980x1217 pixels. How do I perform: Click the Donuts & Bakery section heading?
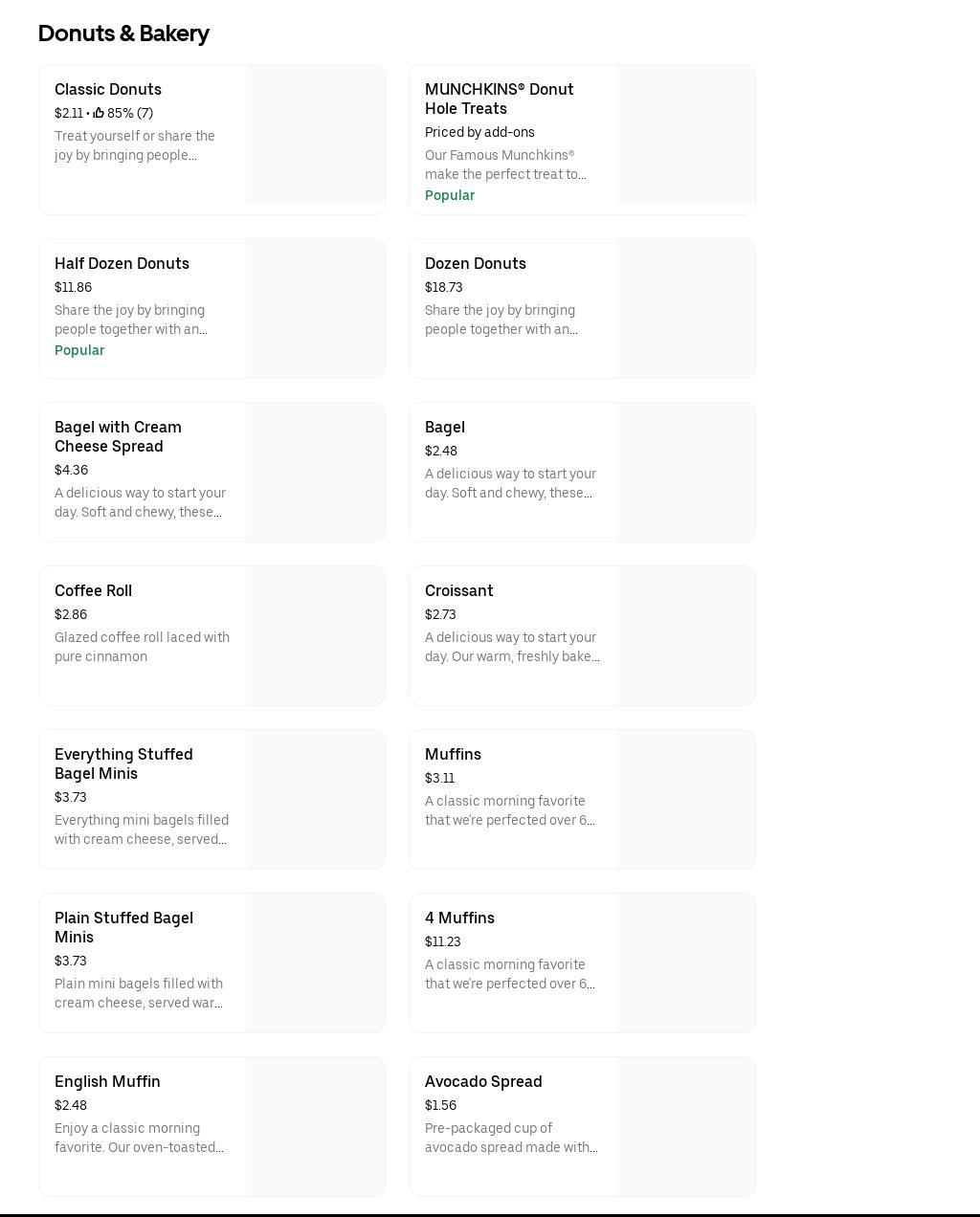point(123,33)
